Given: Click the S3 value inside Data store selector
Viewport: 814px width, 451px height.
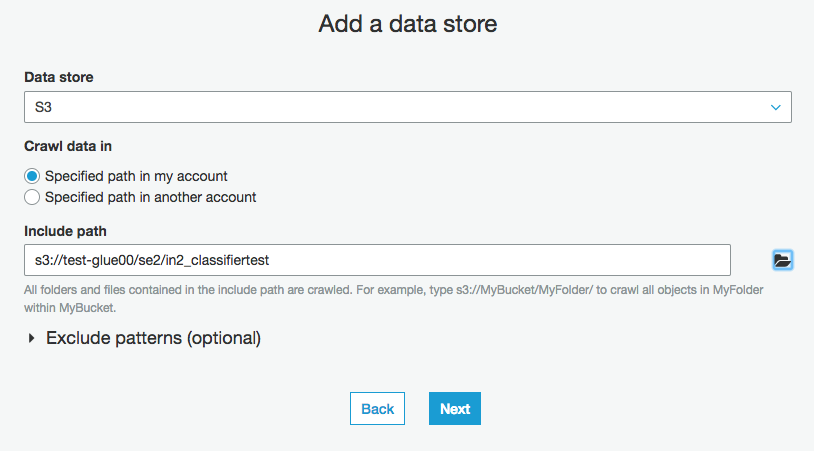Looking at the screenshot, I should (x=43, y=107).
